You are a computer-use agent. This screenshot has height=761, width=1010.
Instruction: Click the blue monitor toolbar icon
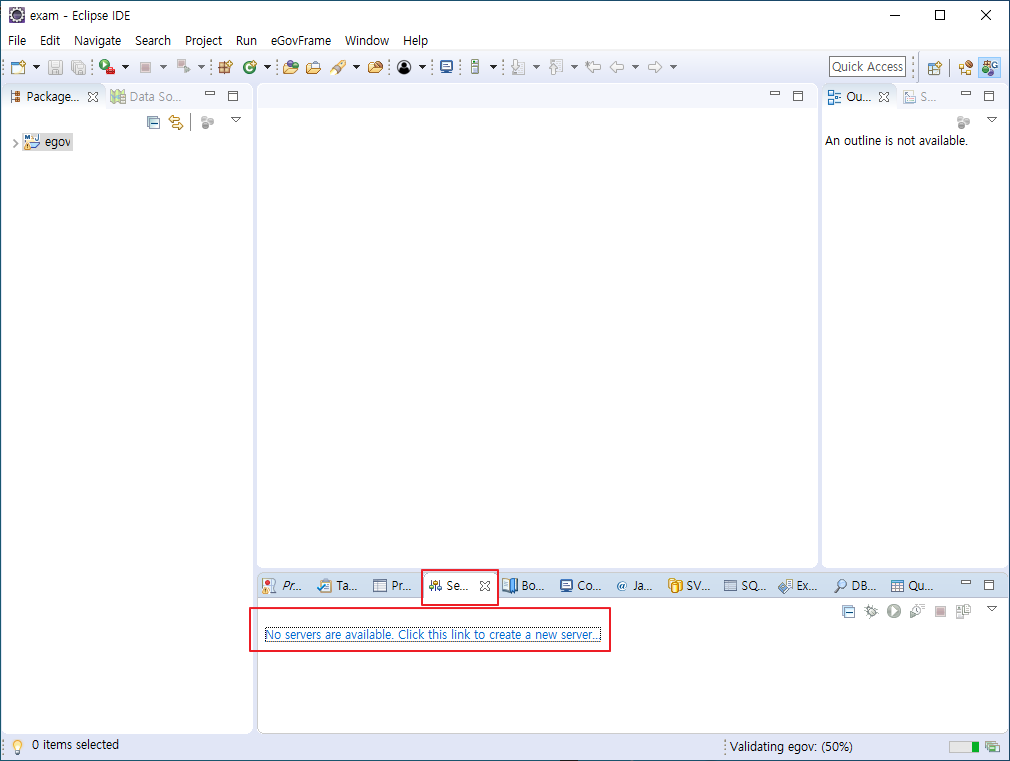click(446, 67)
